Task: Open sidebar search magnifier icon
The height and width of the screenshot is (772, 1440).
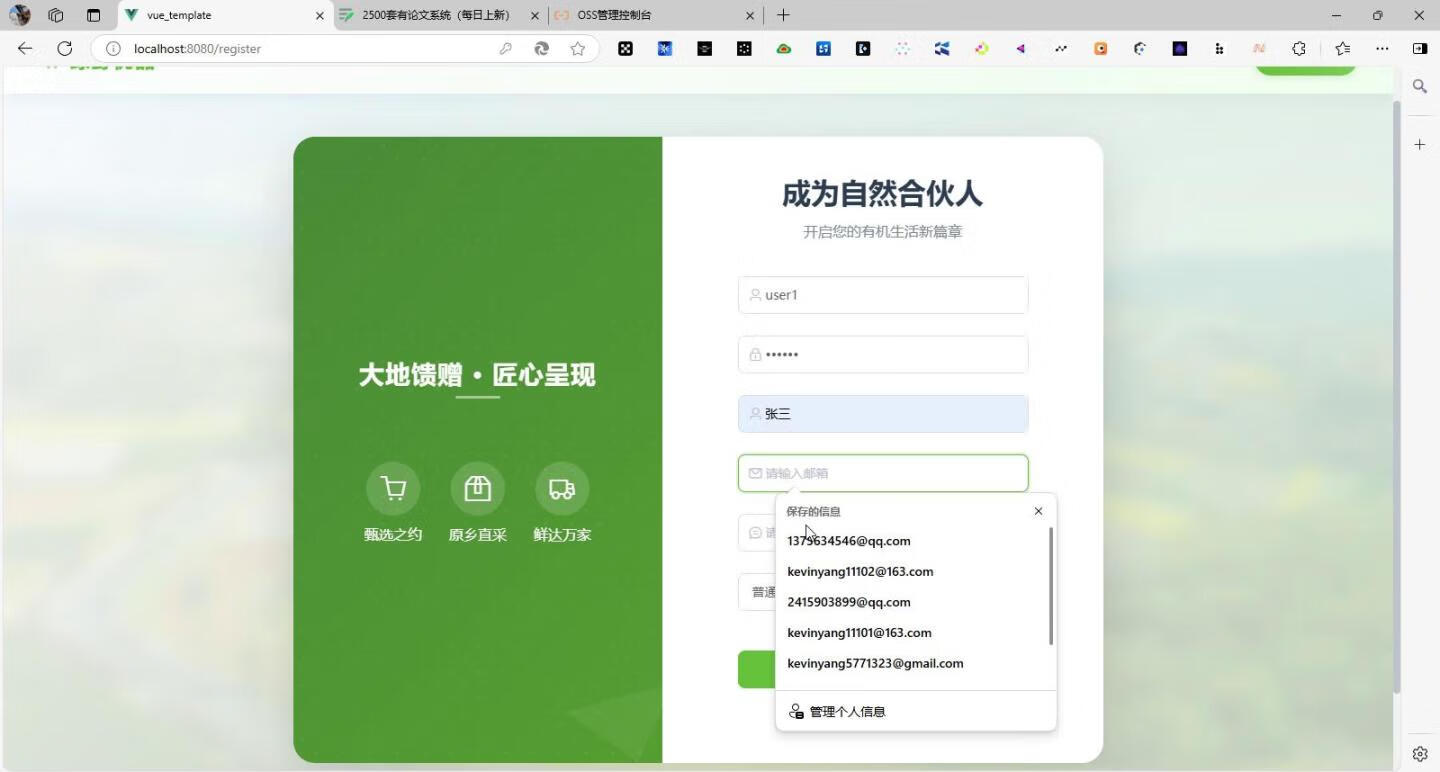Action: (x=1420, y=87)
